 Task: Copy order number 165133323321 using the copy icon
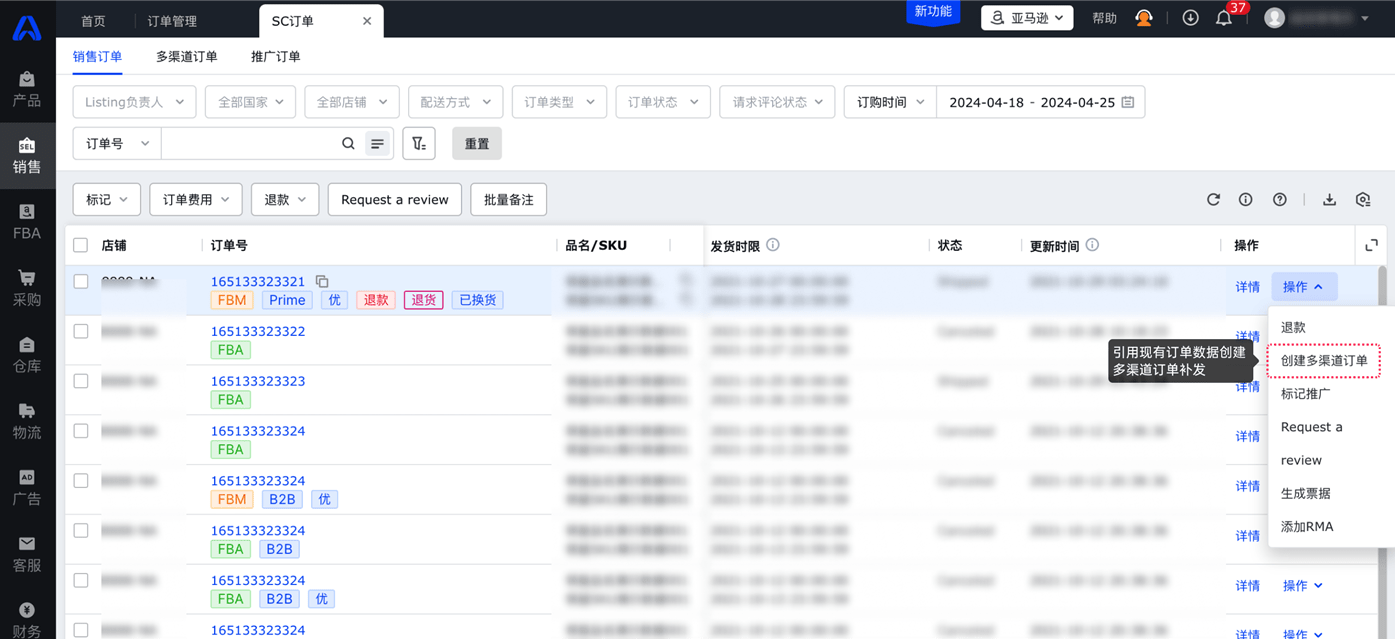(322, 282)
